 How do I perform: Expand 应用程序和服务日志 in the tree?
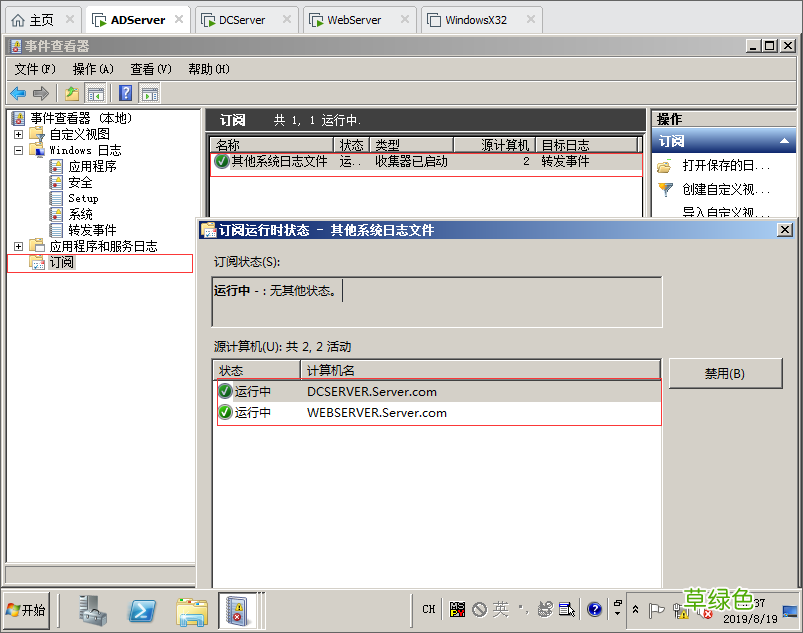pos(18,246)
